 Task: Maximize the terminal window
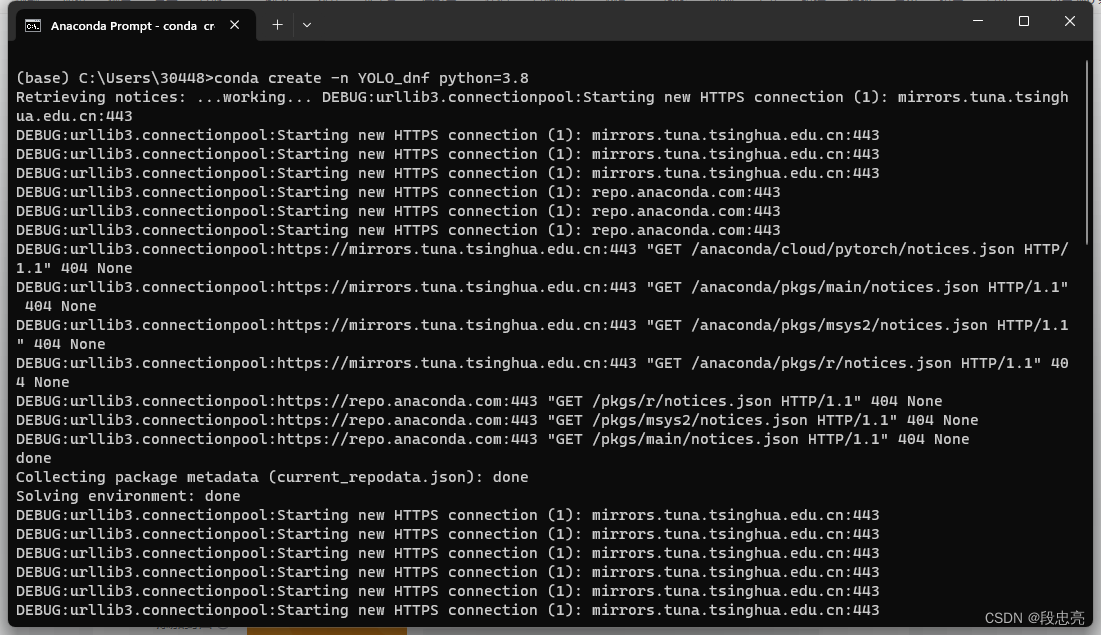[x=1024, y=21]
